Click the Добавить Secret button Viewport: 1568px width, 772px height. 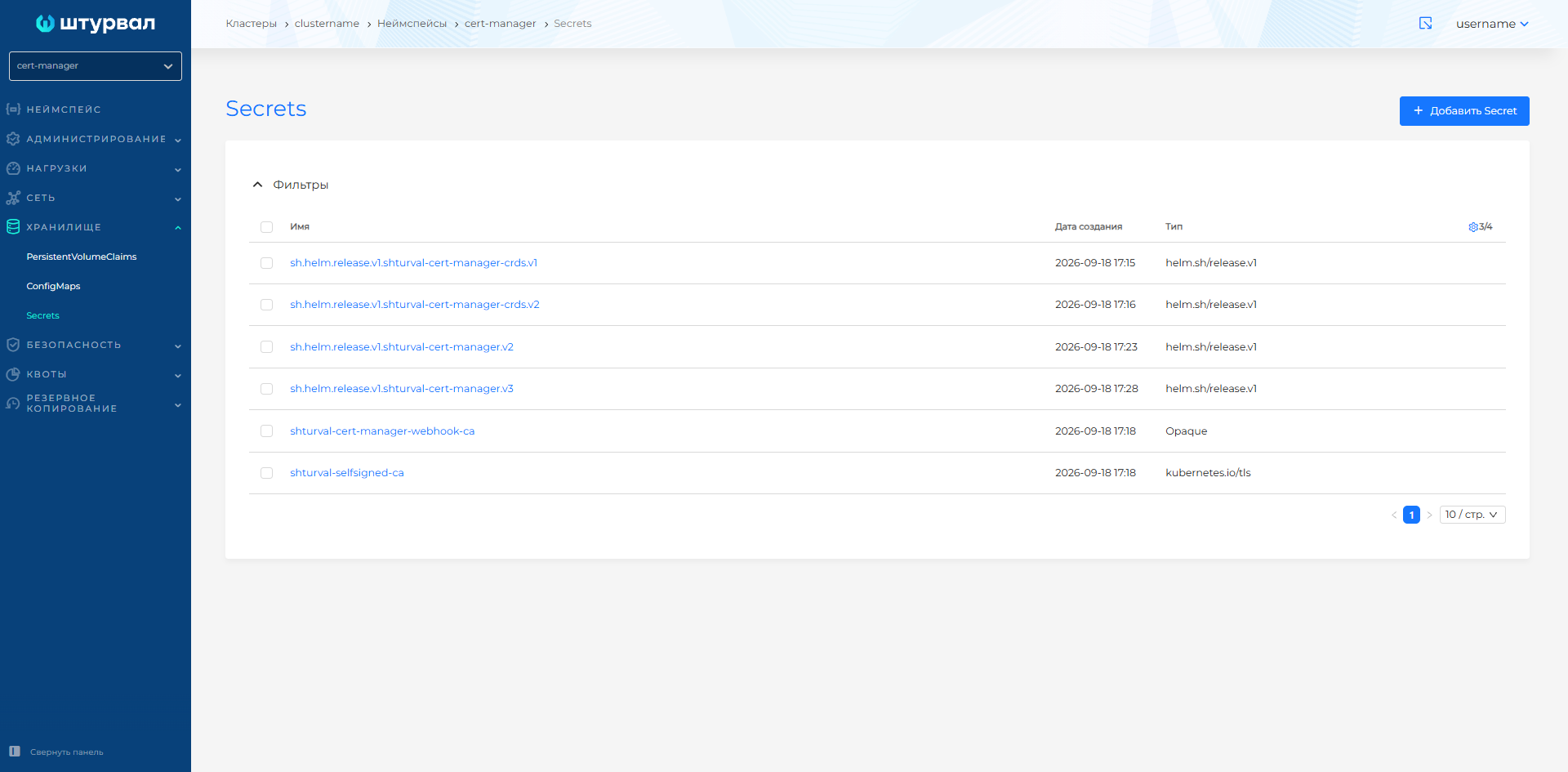coord(1464,111)
